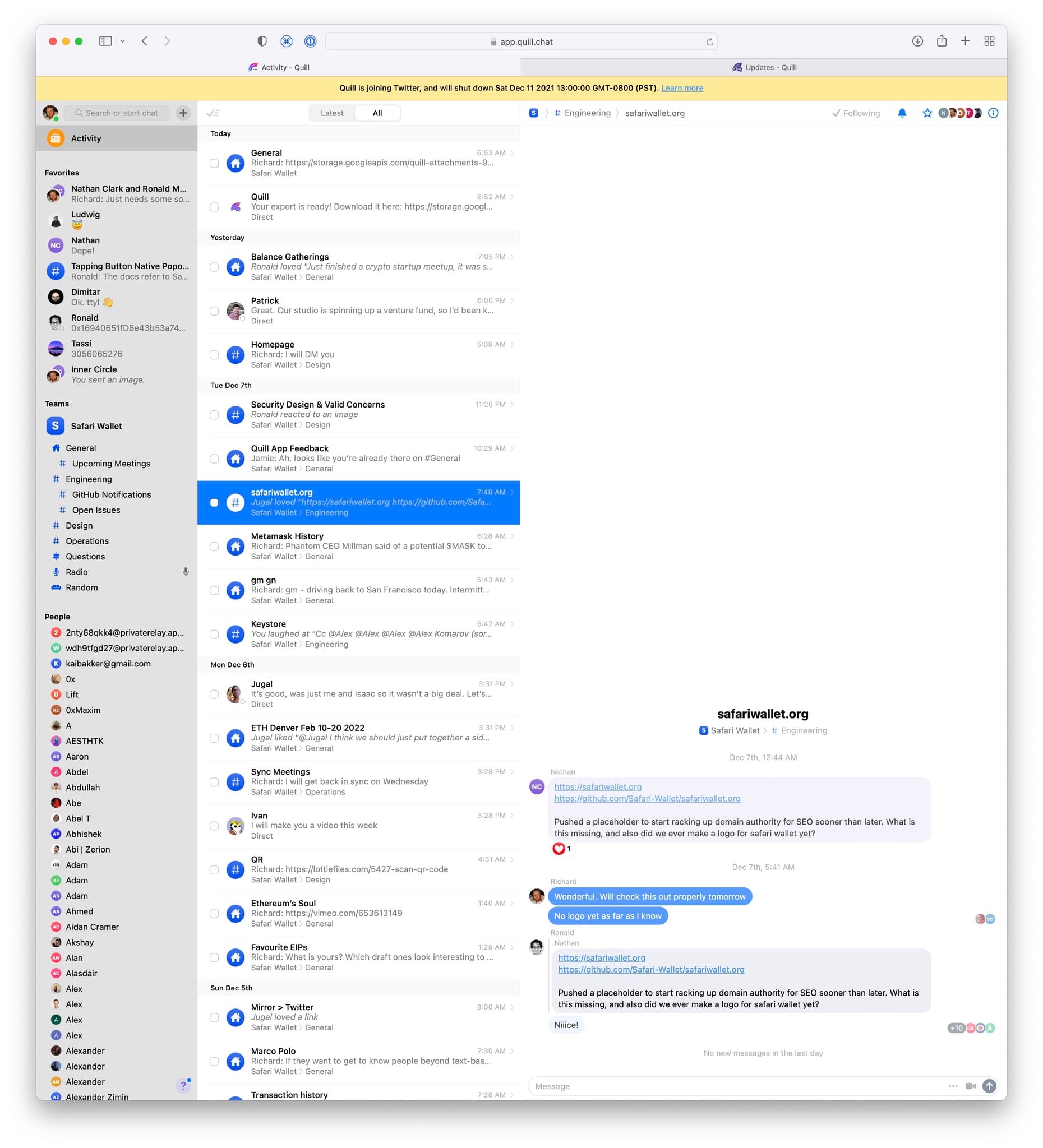The height and width of the screenshot is (1148, 1043).
Task: Open the GitHub Notifications channel
Action: pyautogui.click(x=112, y=495)
